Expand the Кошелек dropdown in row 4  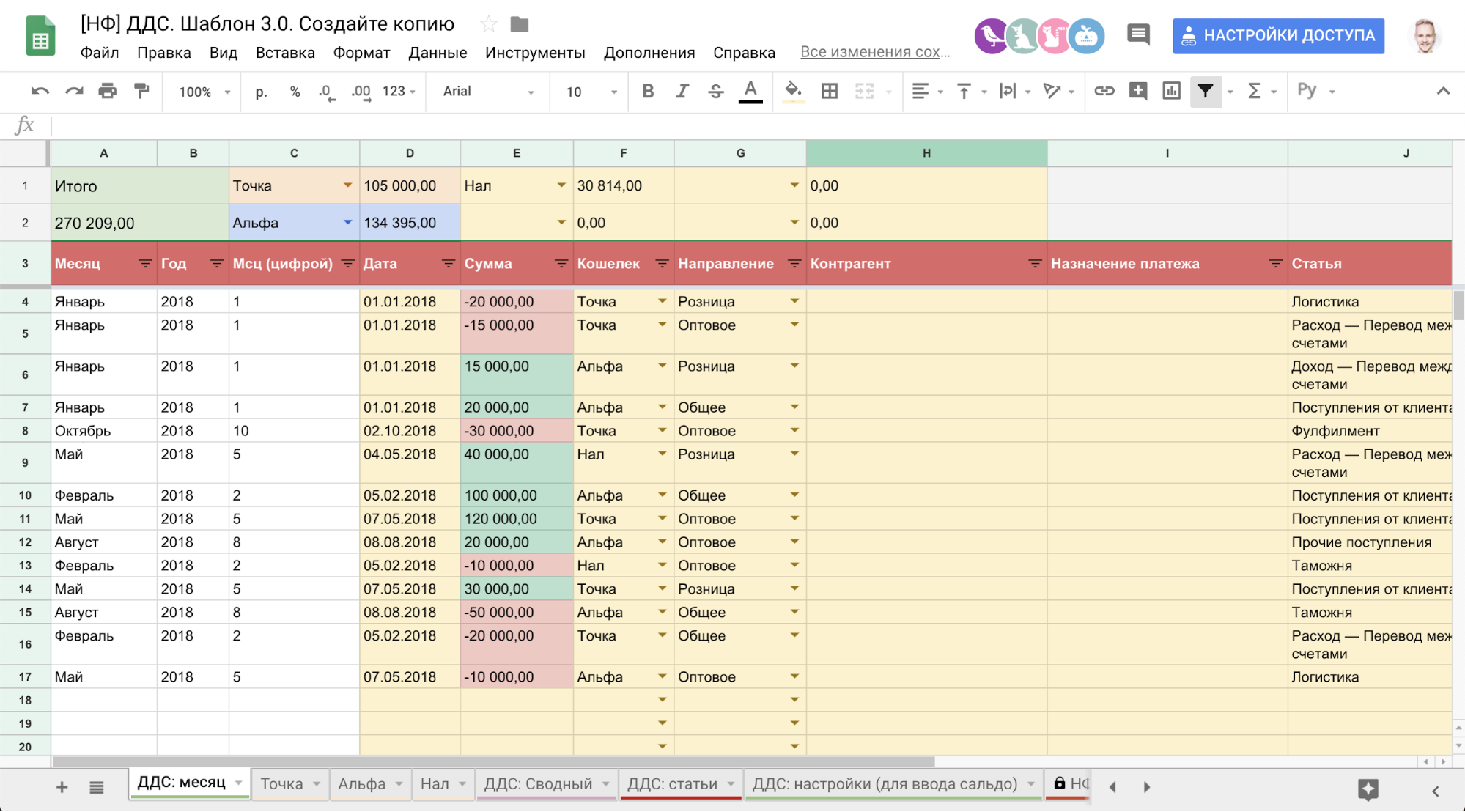pos(659,300)
